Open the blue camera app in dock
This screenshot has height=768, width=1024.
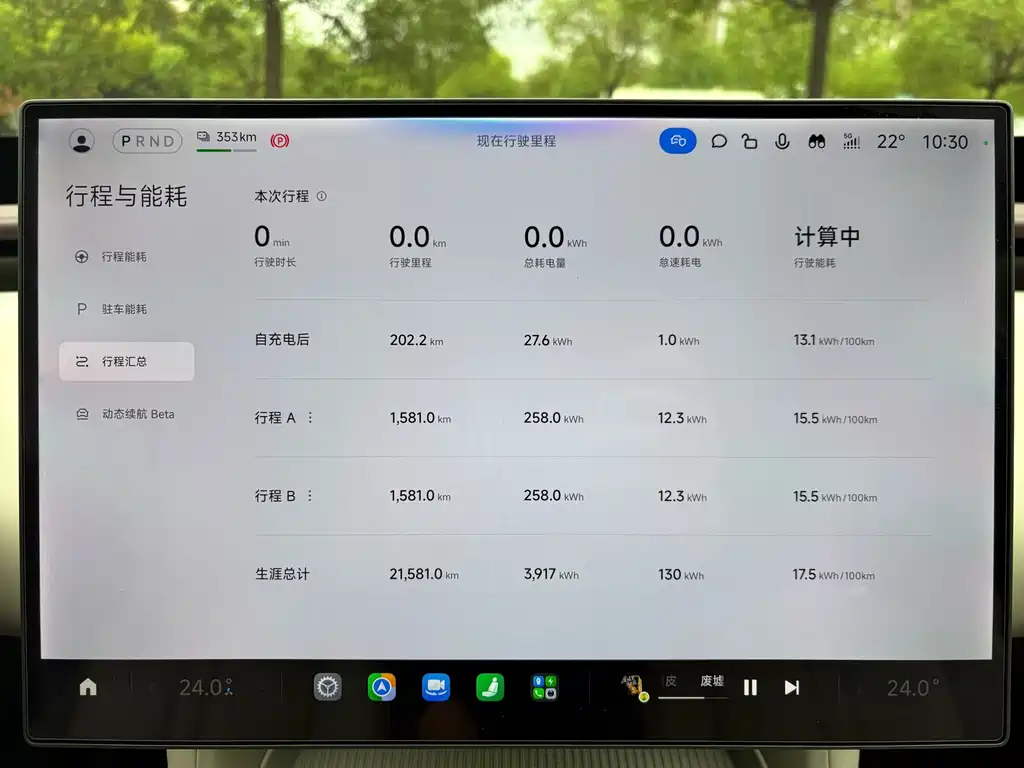coord(436,687)
